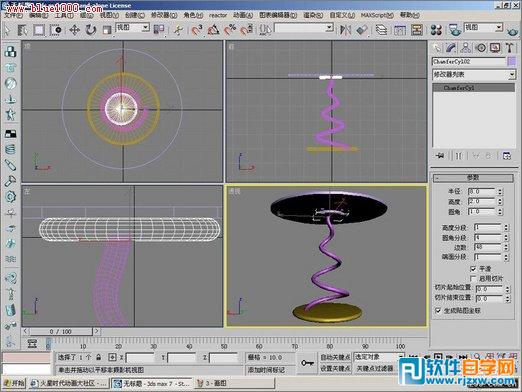This screenshot has height=392, width=522.
Task: Click the object color swatch beside ChamferCyl02
Action: 511,61
